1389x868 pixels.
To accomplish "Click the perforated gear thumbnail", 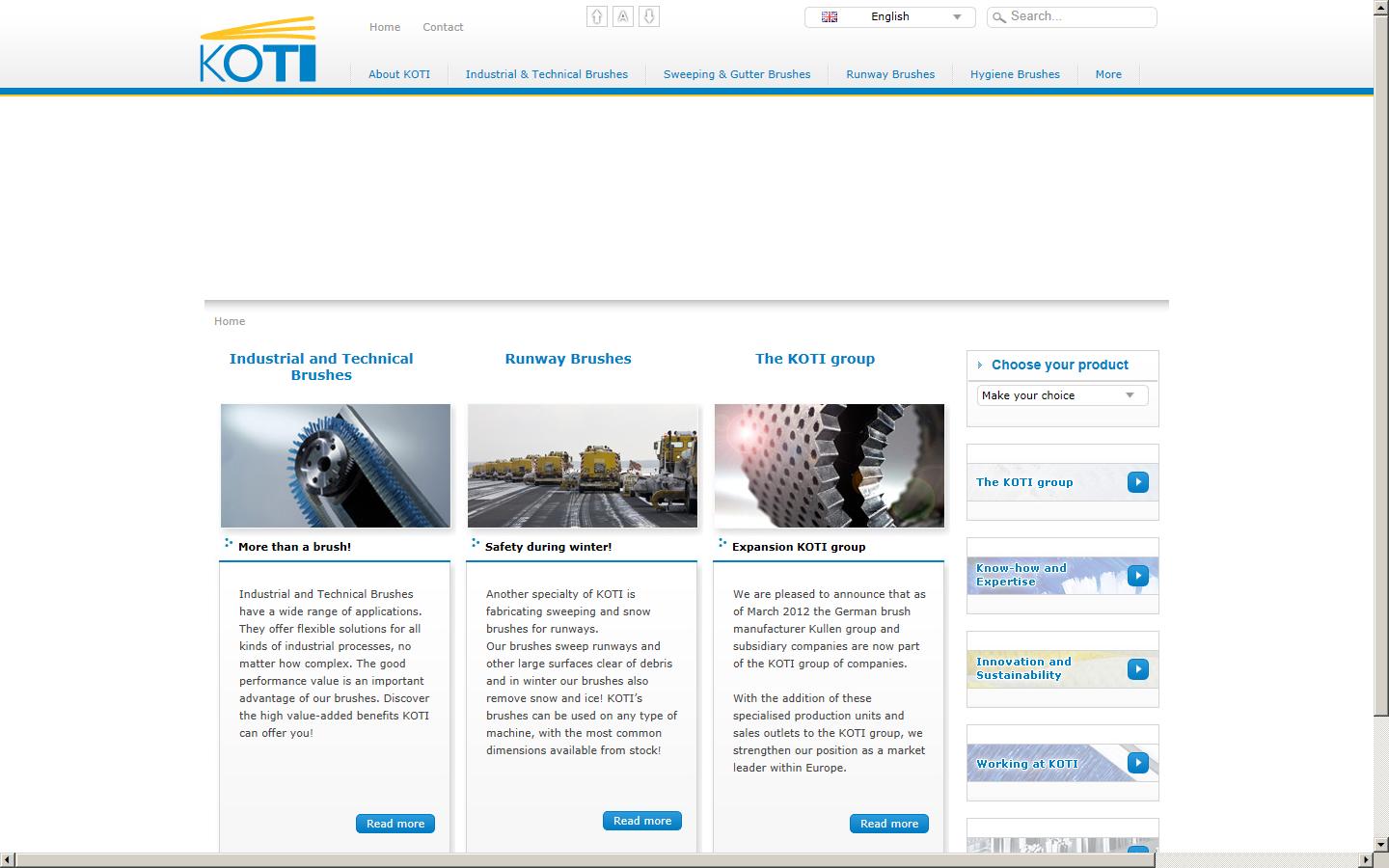I will point(830,466).
